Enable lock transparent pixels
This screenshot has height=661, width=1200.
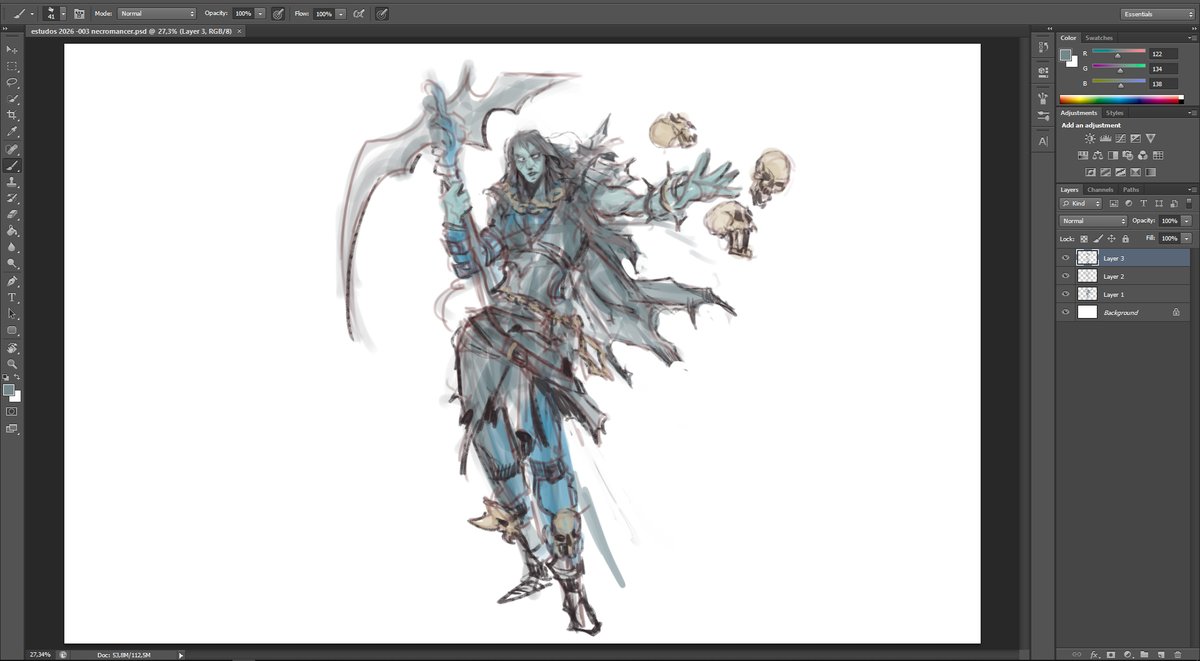[1083, 238]
